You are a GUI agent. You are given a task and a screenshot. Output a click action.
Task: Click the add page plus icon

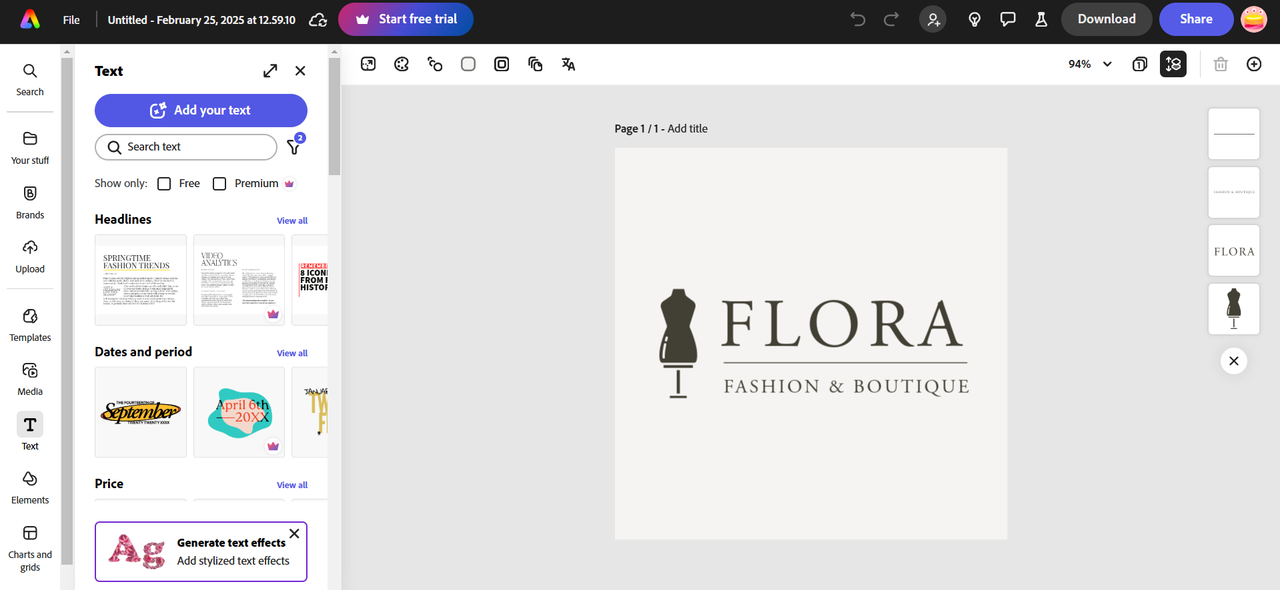click(1254, 64)
